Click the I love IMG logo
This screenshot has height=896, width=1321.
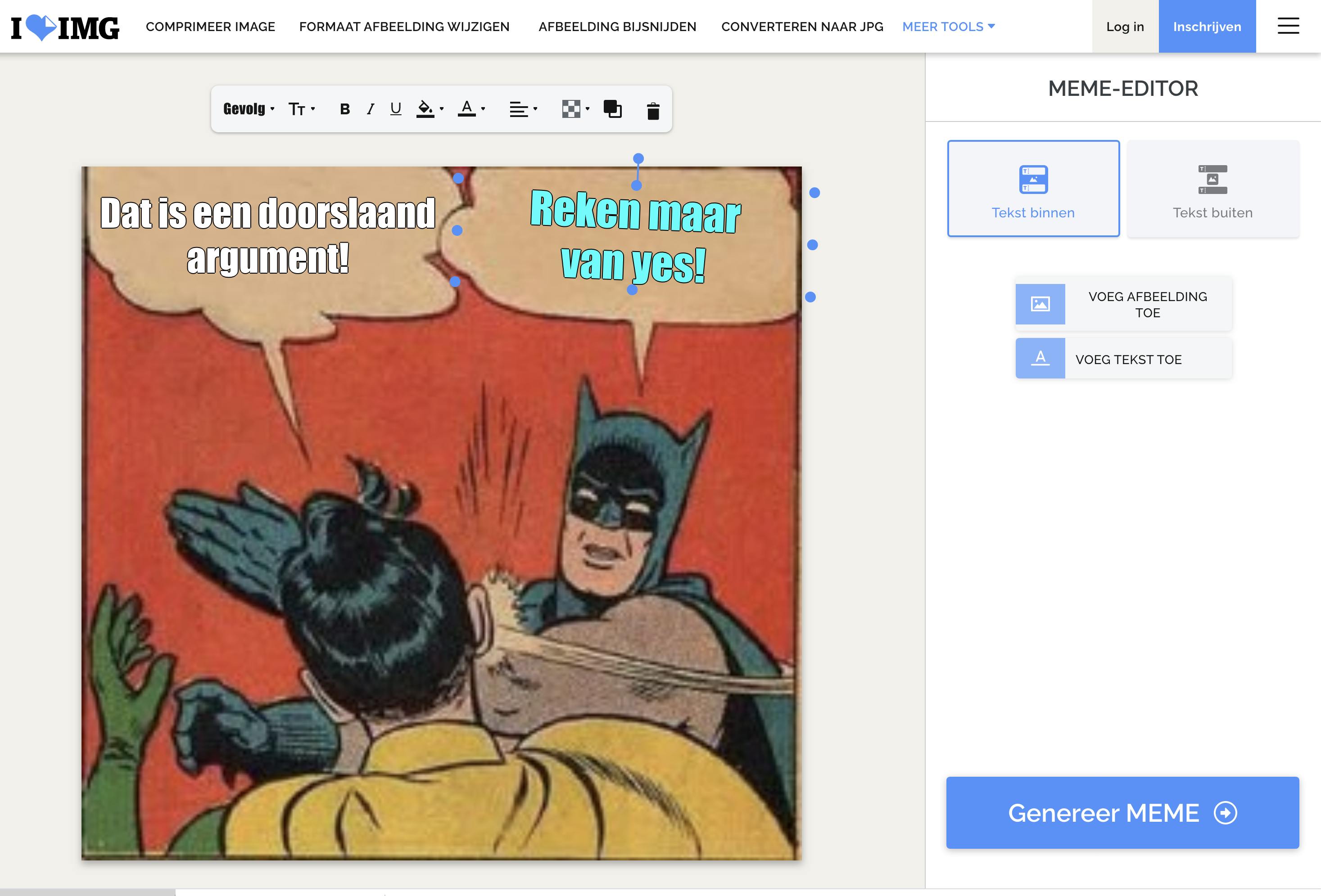(x=65, y=27)
